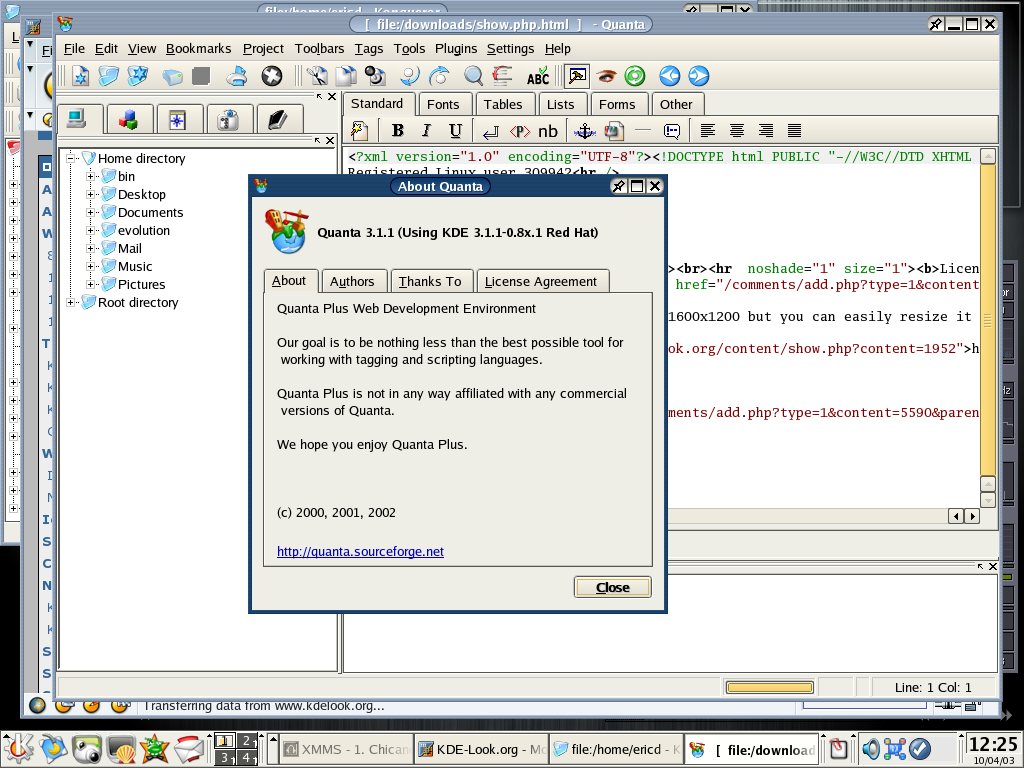Insert comment with speech bubble icon

671,131
